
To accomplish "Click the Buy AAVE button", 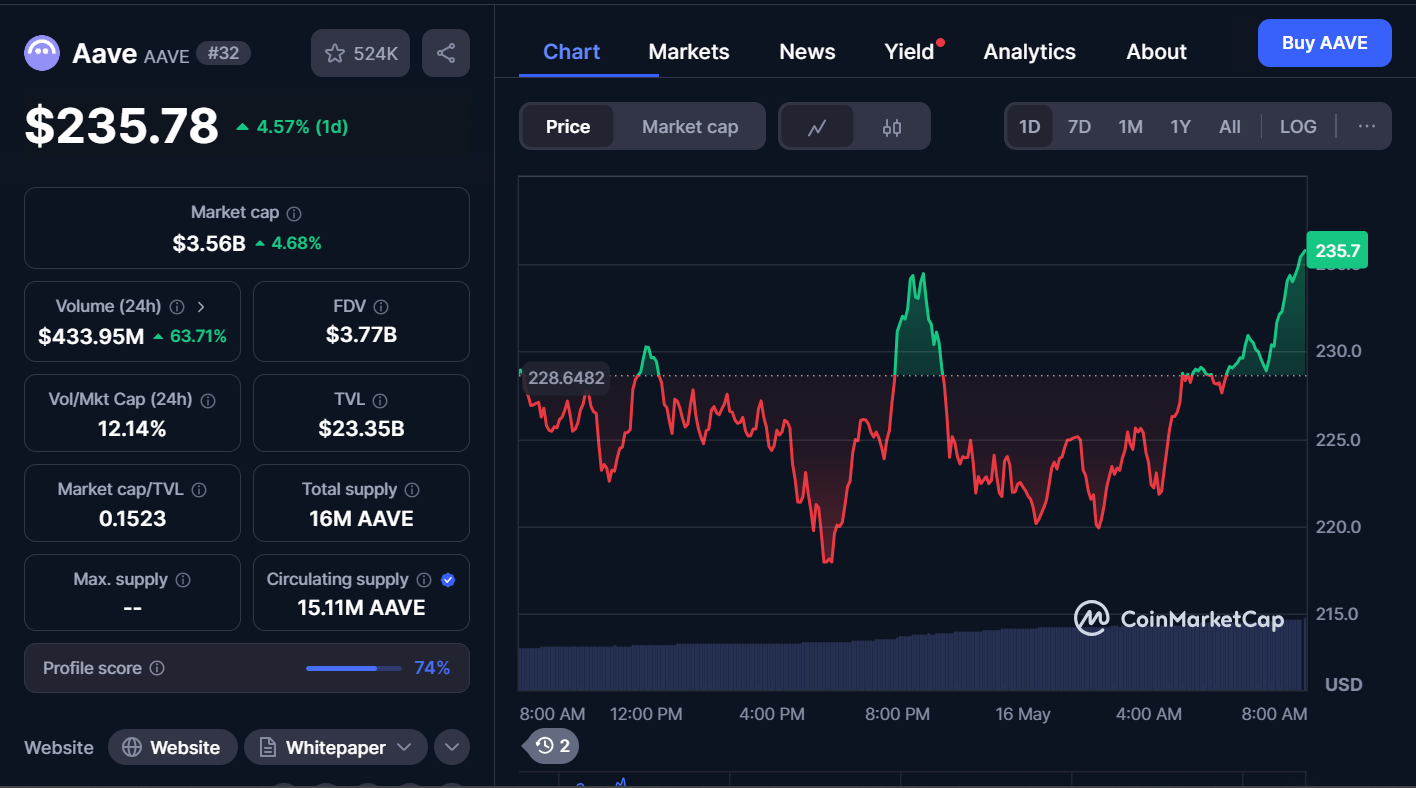I will (x=1324, y=43).
